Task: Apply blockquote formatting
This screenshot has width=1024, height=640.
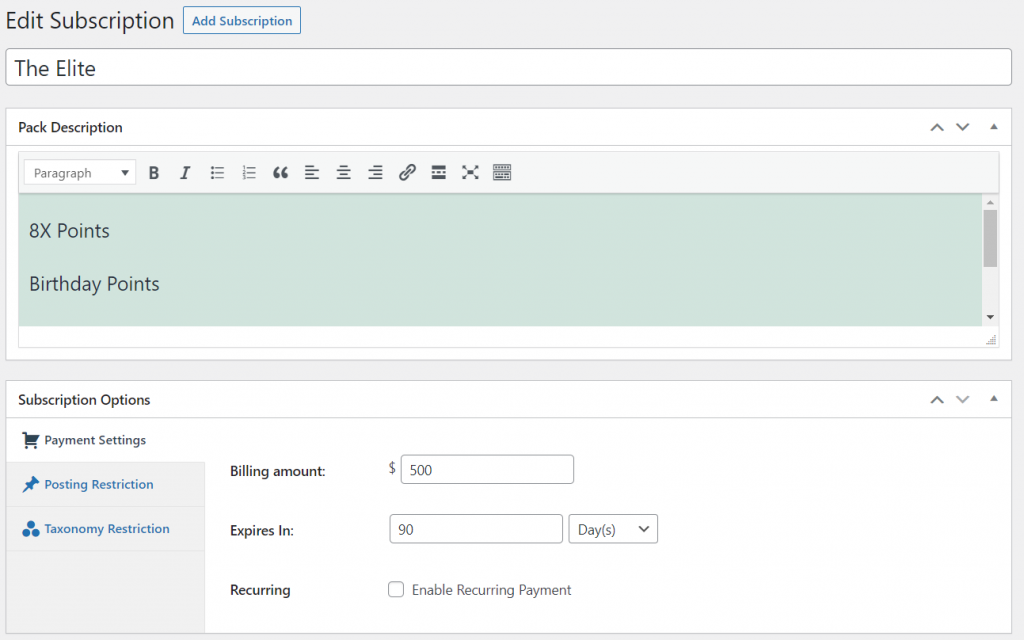Action: pyautogui.click(x=280, y=173)
